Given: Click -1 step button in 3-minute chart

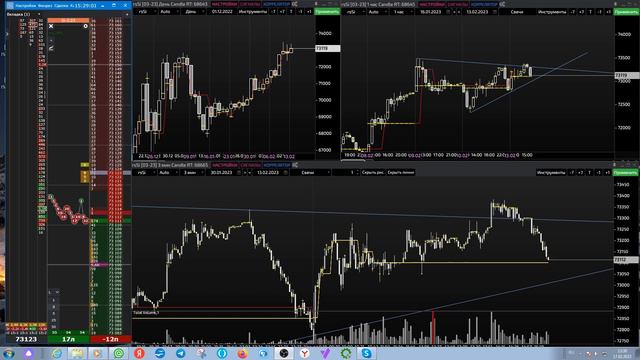Looking at the screenshot, I should [x=598, y=173].
